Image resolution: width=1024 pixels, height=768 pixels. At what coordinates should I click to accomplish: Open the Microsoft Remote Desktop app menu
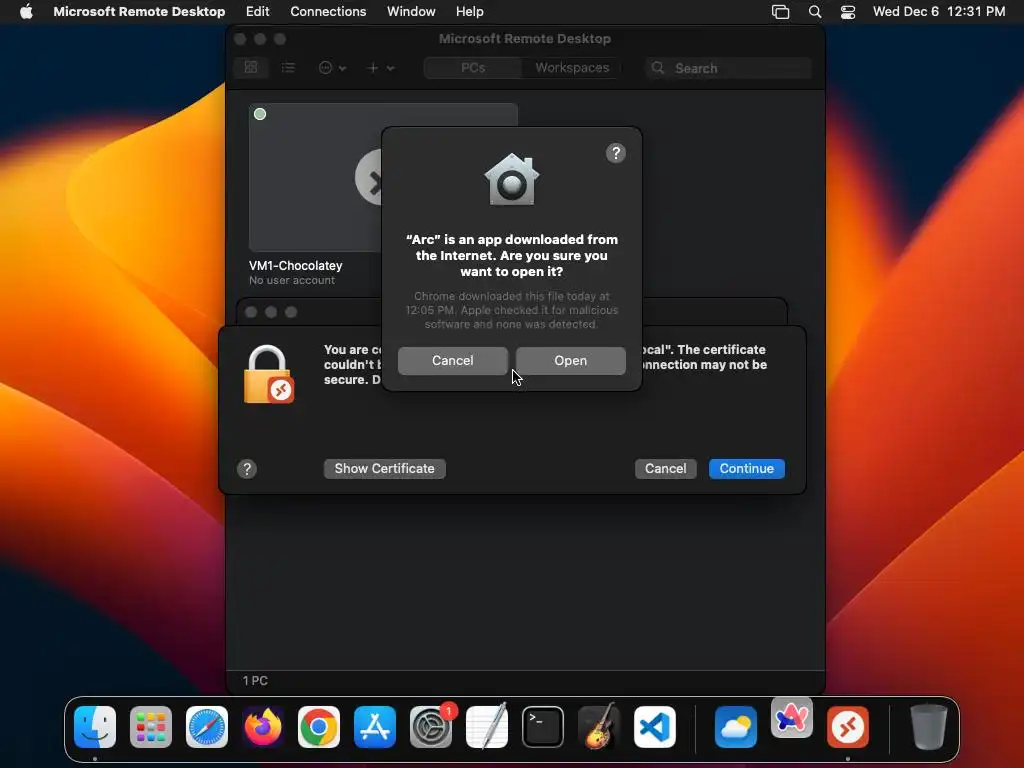139,11
